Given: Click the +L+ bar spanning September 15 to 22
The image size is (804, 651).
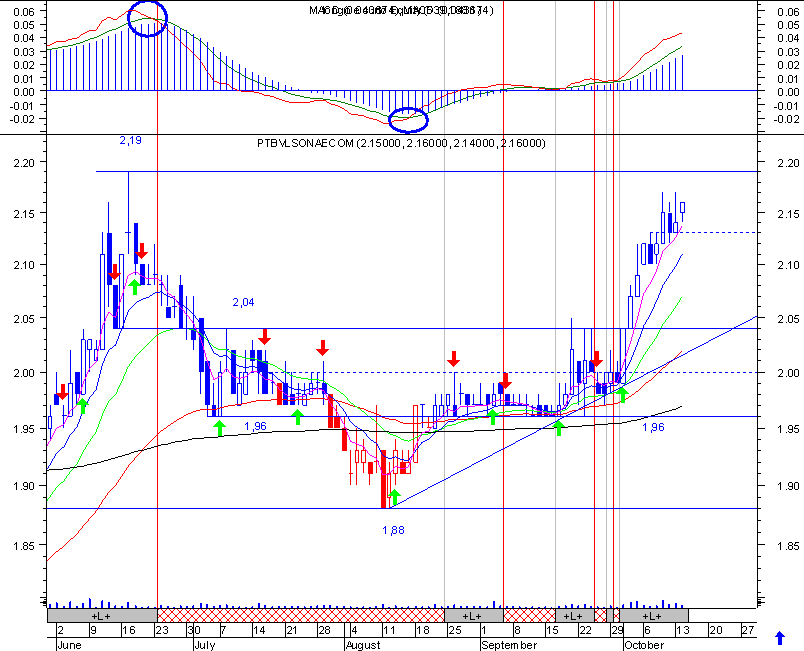Looking at the screenshot, I should 574,616.
